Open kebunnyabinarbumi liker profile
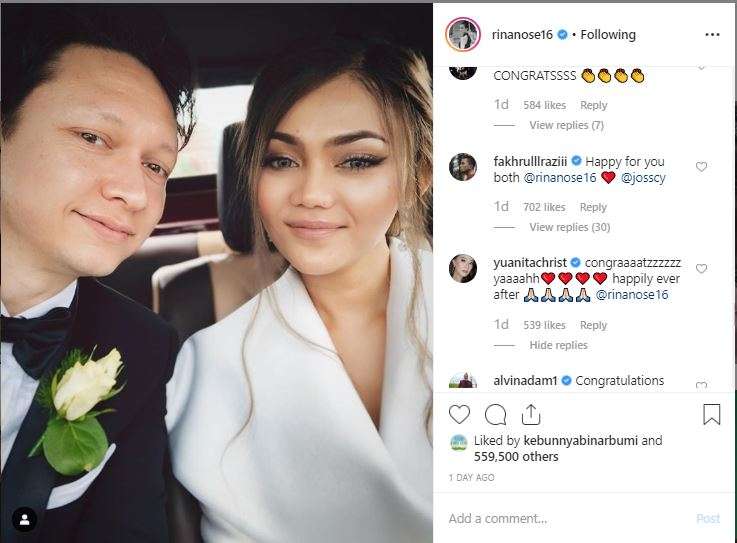This screenshot has height=543, width=737. 580,441
